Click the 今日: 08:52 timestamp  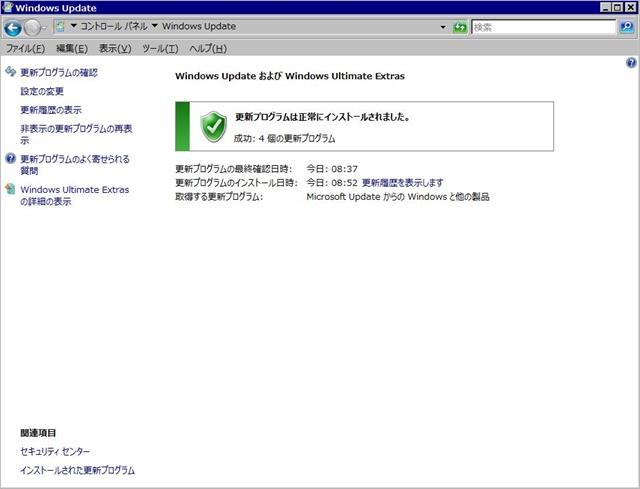coord(332,182)
